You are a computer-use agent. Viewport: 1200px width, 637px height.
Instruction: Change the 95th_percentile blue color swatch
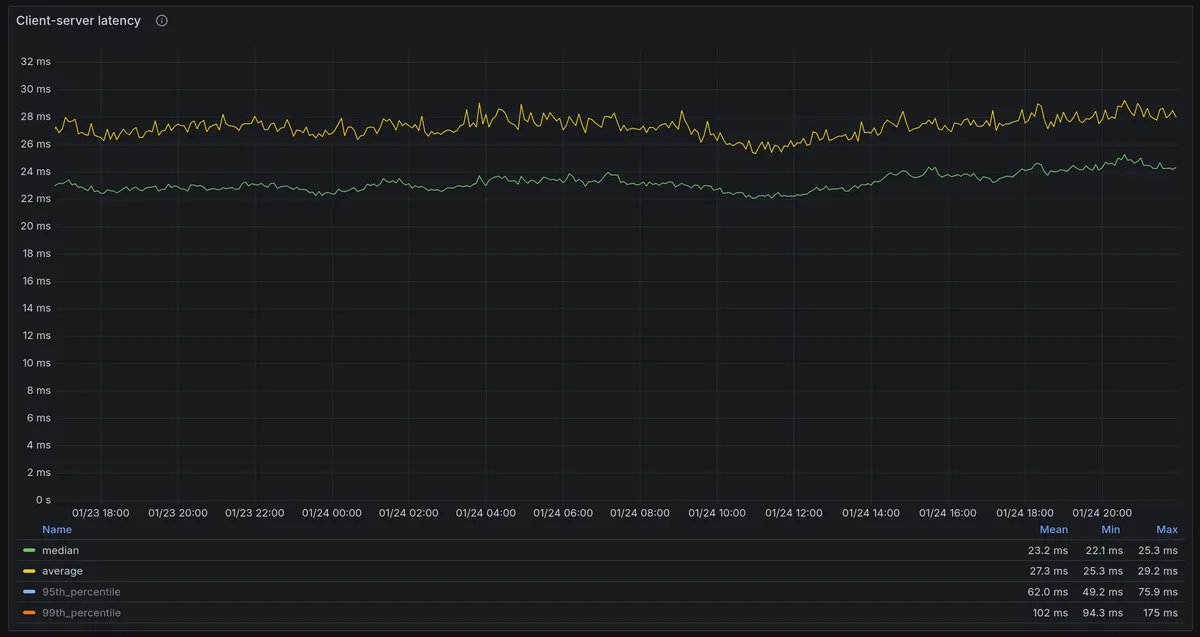tap(29, 593)
